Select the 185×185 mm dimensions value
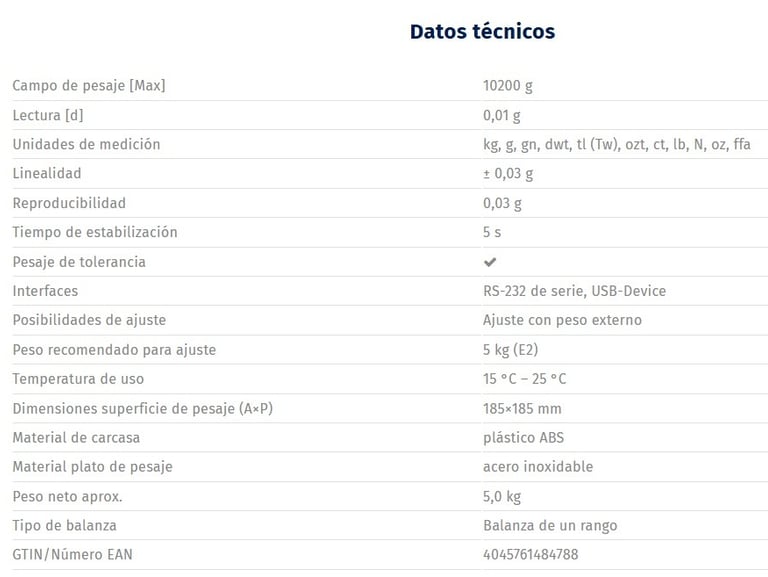Screen dimensions: 768x577 (522, 408)
